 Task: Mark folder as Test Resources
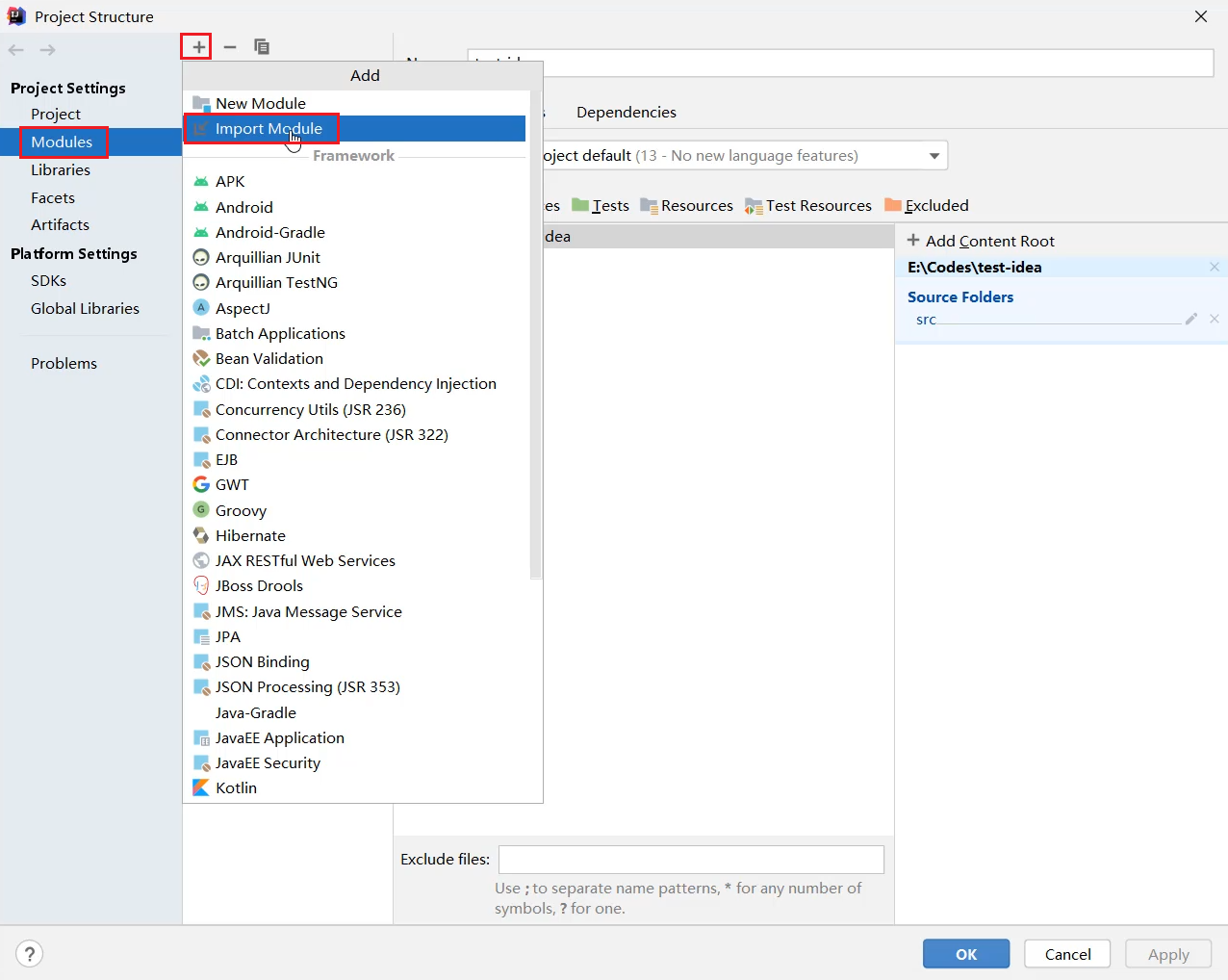(808, 205)
